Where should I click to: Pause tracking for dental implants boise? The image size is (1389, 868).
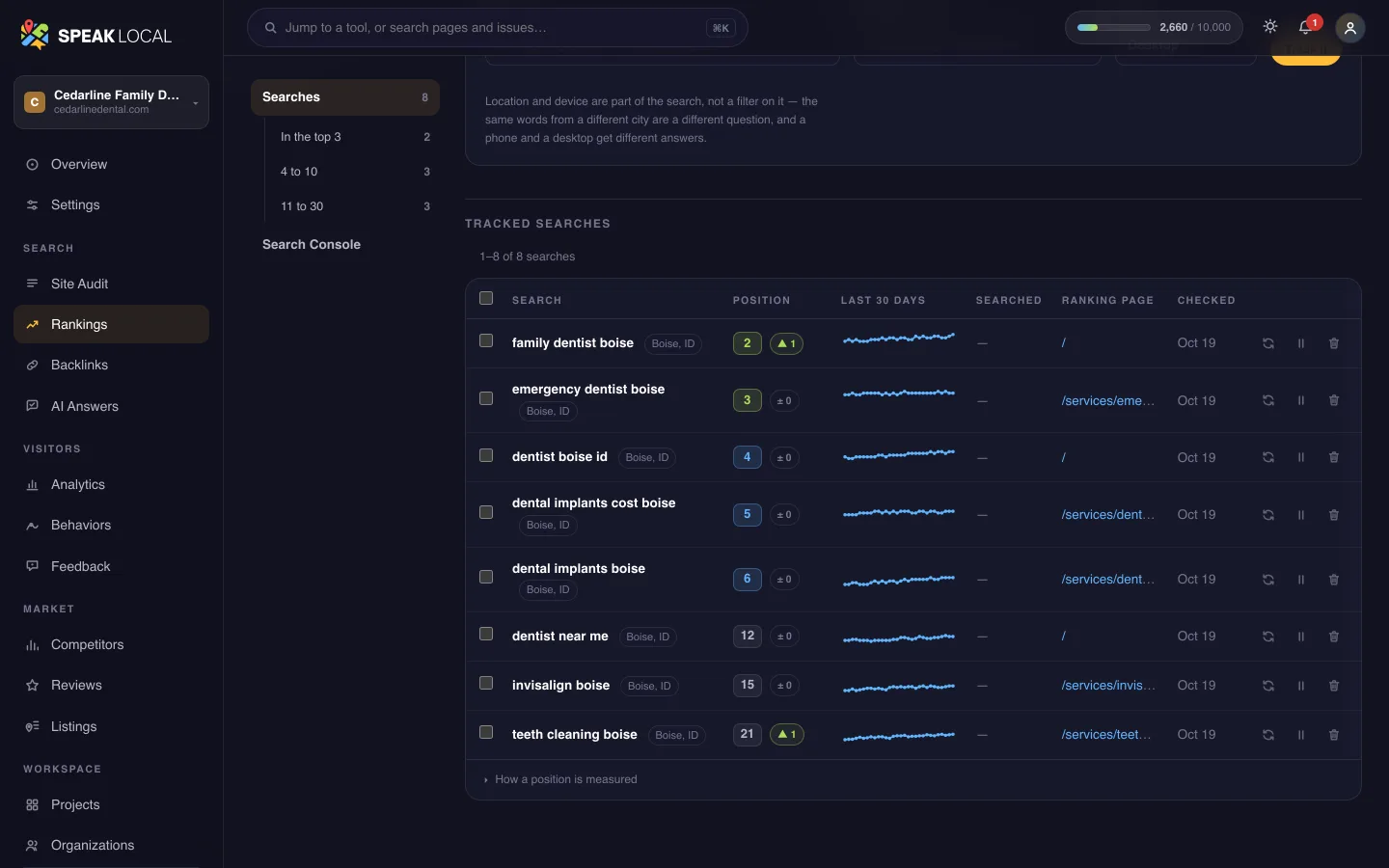tap(1301, 580)
